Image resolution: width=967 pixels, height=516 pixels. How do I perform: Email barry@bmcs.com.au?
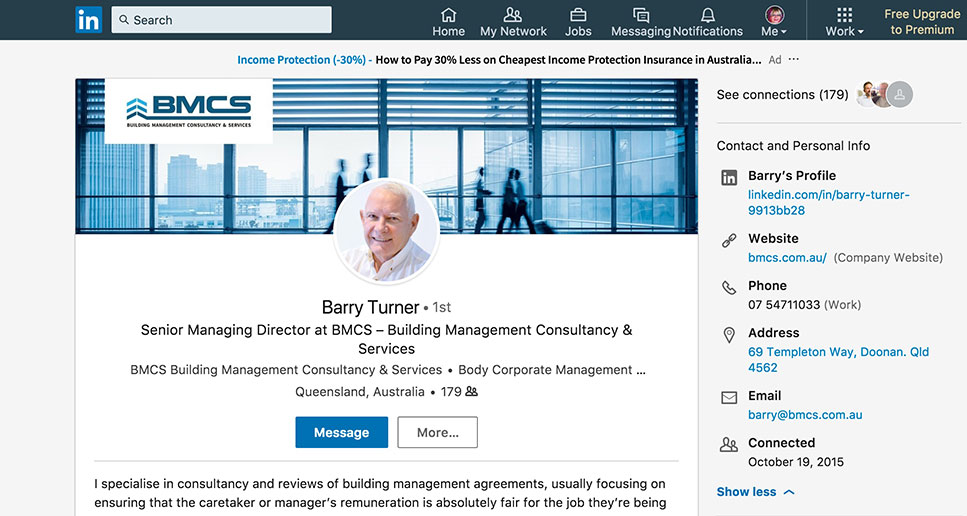click(805, 415)
